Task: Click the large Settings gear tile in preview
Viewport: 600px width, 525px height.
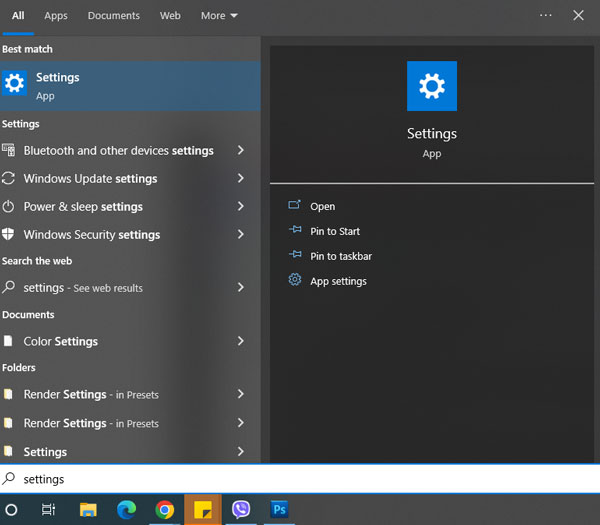Action: (x=432, y=86)
